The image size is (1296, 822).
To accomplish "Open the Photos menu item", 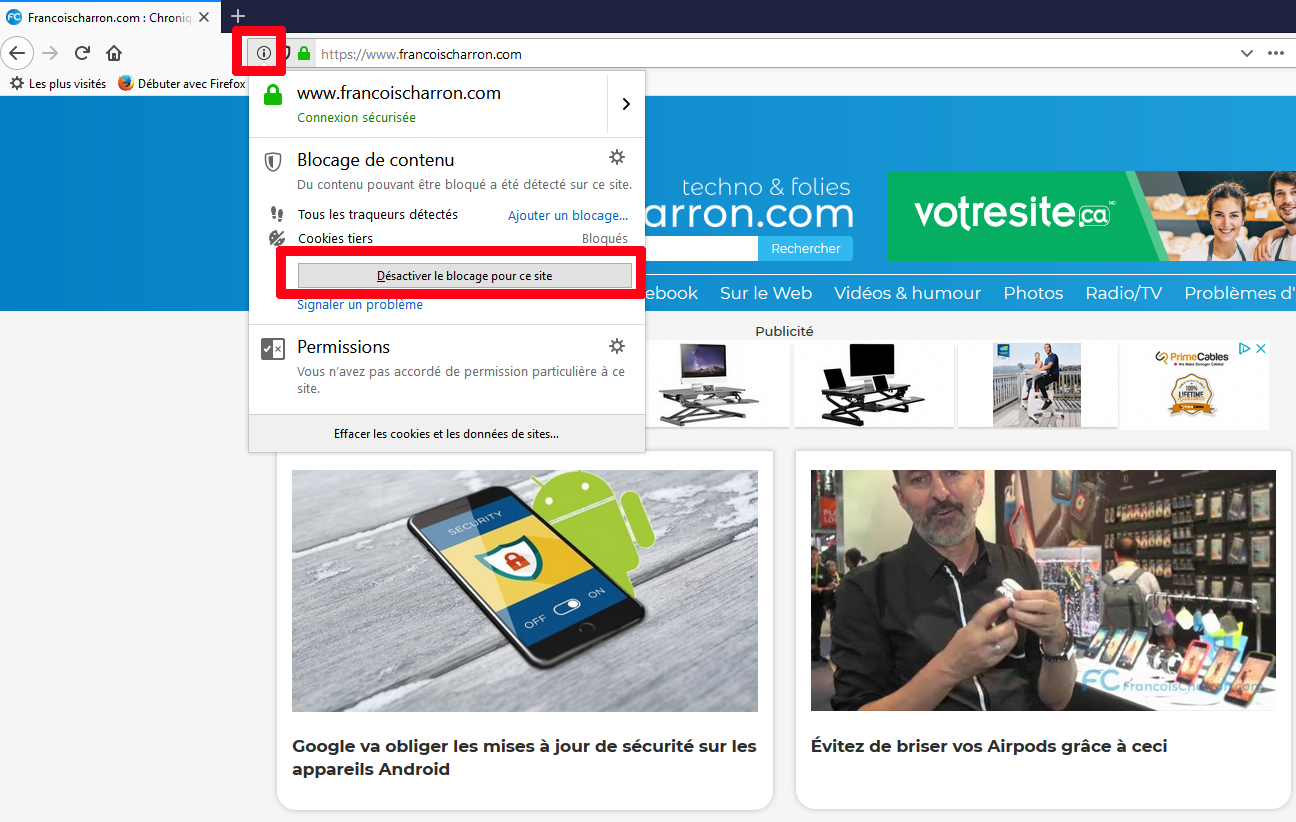I will [x=1033, y=293].
